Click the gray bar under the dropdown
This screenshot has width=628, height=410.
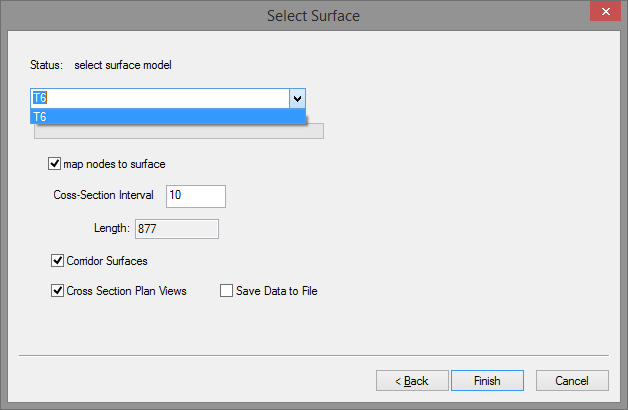coord(179,132)
